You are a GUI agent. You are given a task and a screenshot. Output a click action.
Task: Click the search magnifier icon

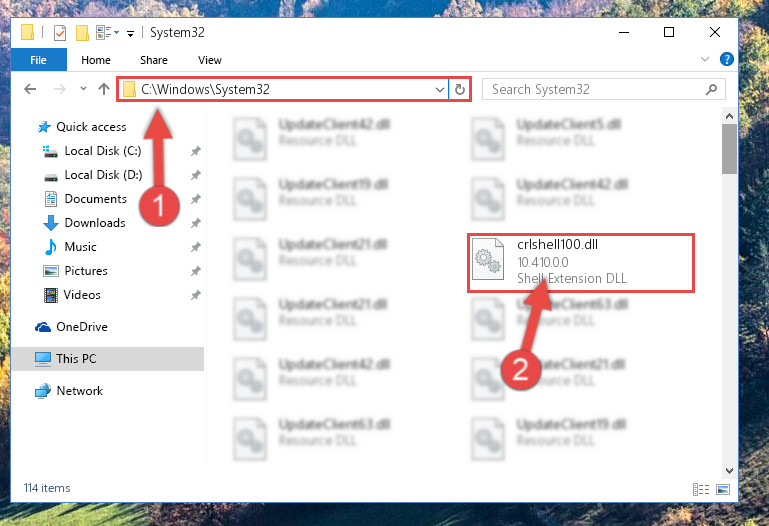(x=711, y=89)
